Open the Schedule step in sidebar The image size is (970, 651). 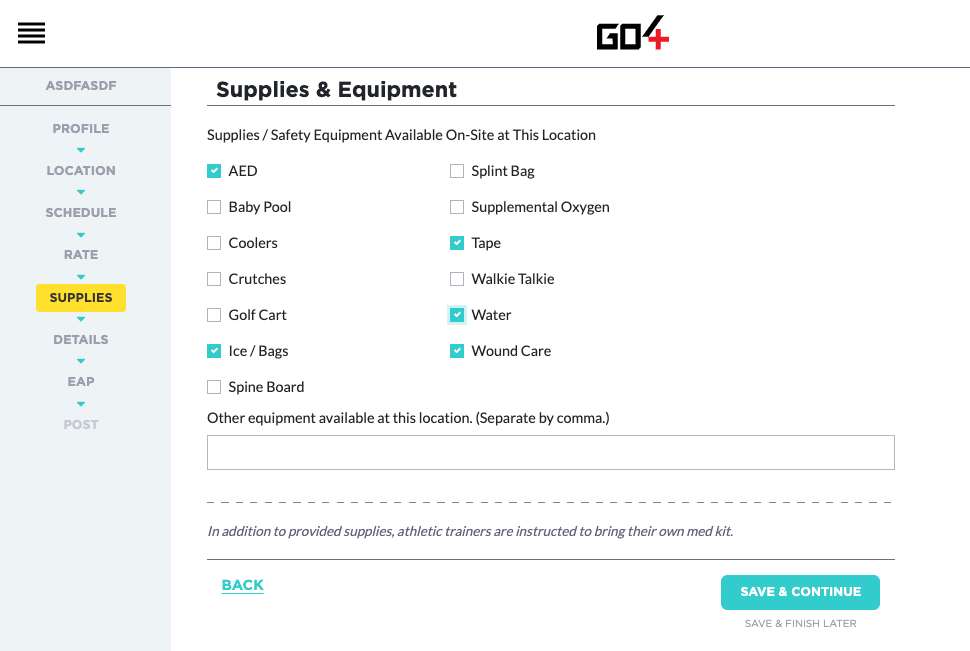tap(81, 212)
